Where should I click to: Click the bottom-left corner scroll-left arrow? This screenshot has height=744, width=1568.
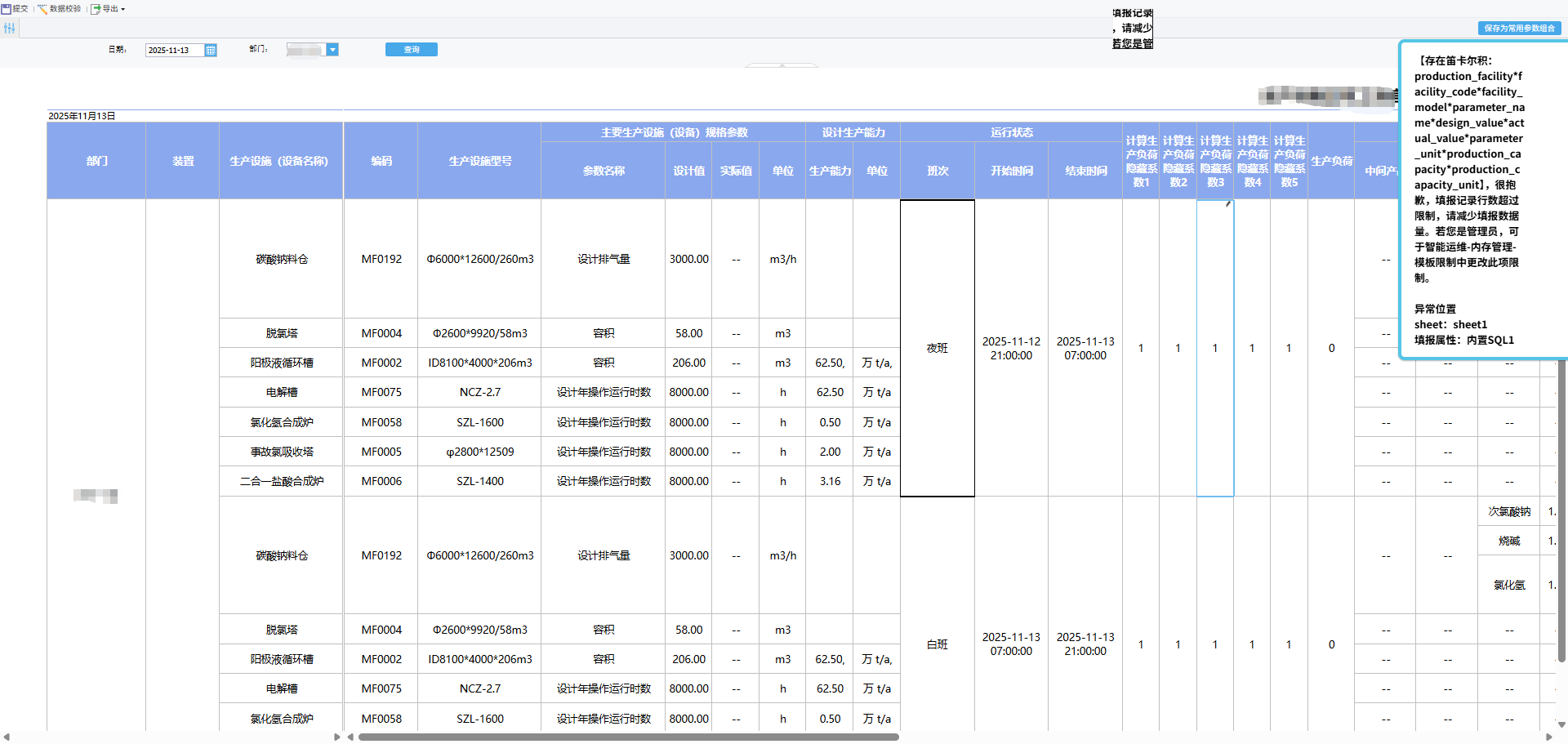click(7, 737)
